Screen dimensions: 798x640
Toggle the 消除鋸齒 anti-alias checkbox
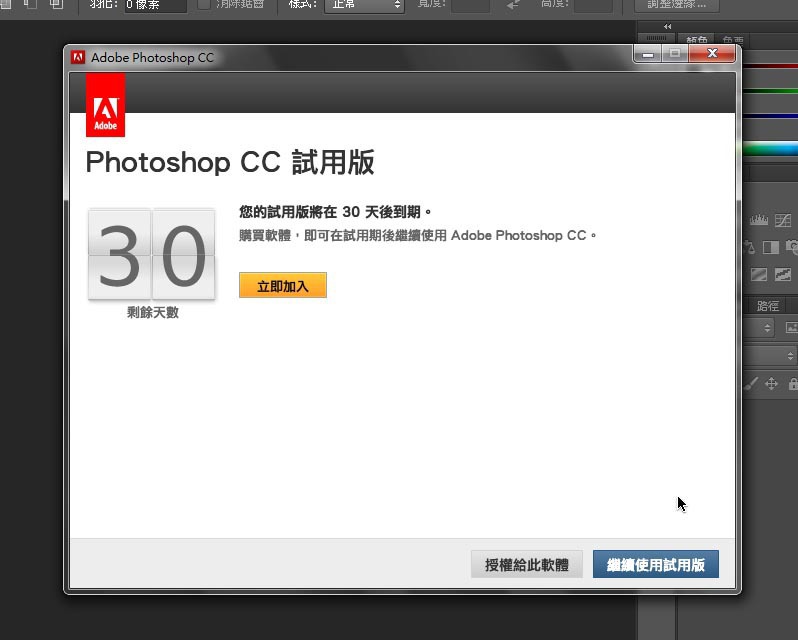[204, 4]
